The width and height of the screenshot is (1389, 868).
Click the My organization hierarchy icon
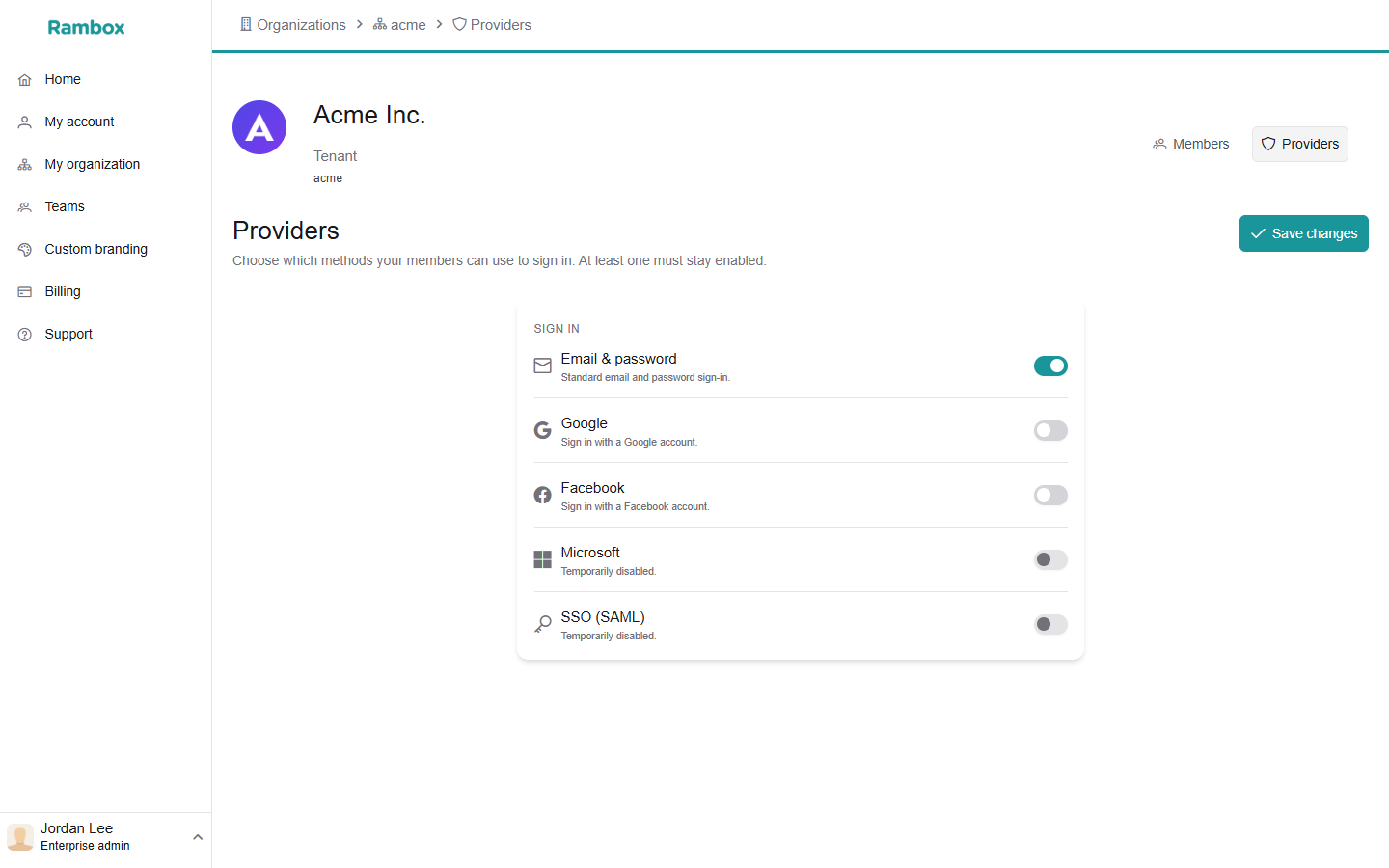coord(25,165)
